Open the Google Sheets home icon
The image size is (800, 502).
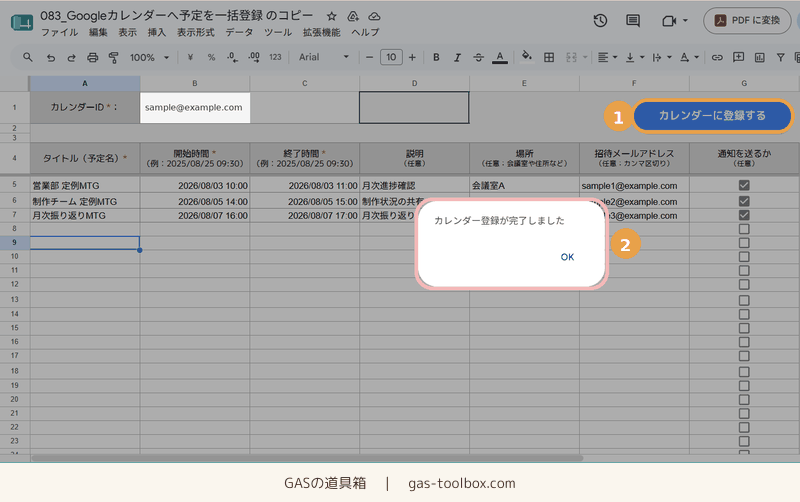(x=22, y=22)
